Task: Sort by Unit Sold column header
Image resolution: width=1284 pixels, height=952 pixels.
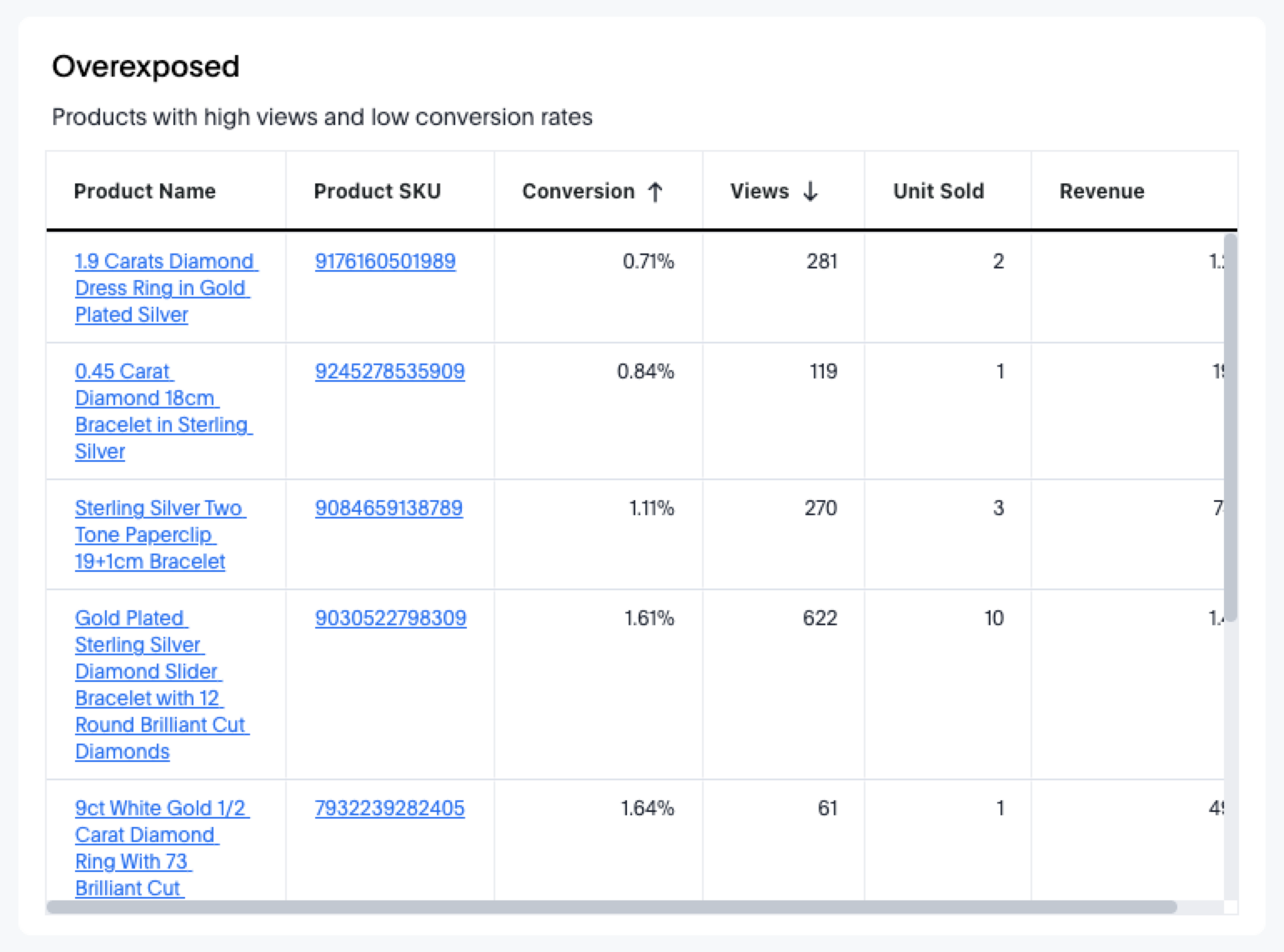Action: [938, 192]
